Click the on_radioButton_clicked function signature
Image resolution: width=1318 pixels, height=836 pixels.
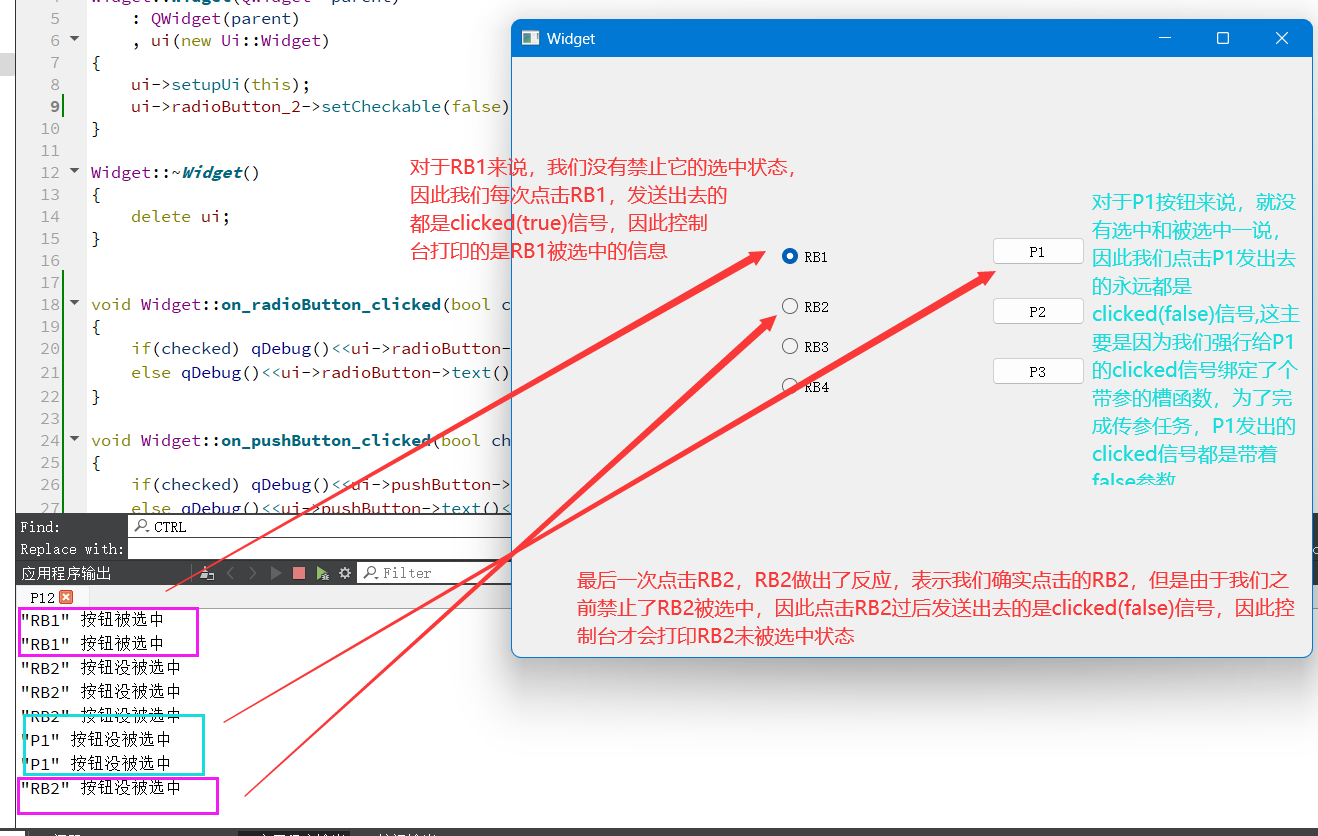[300, 304]
